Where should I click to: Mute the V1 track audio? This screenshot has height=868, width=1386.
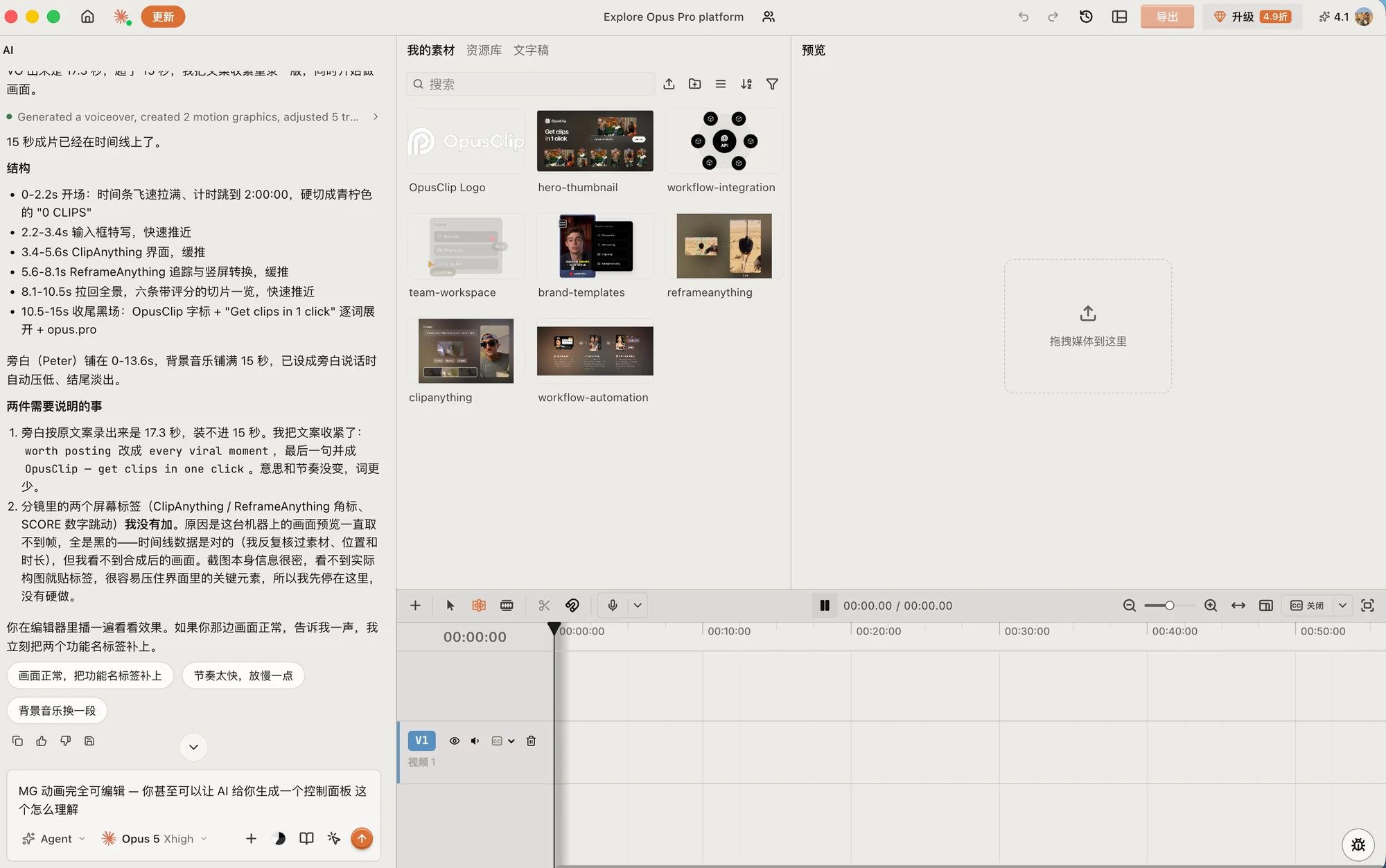475,741
